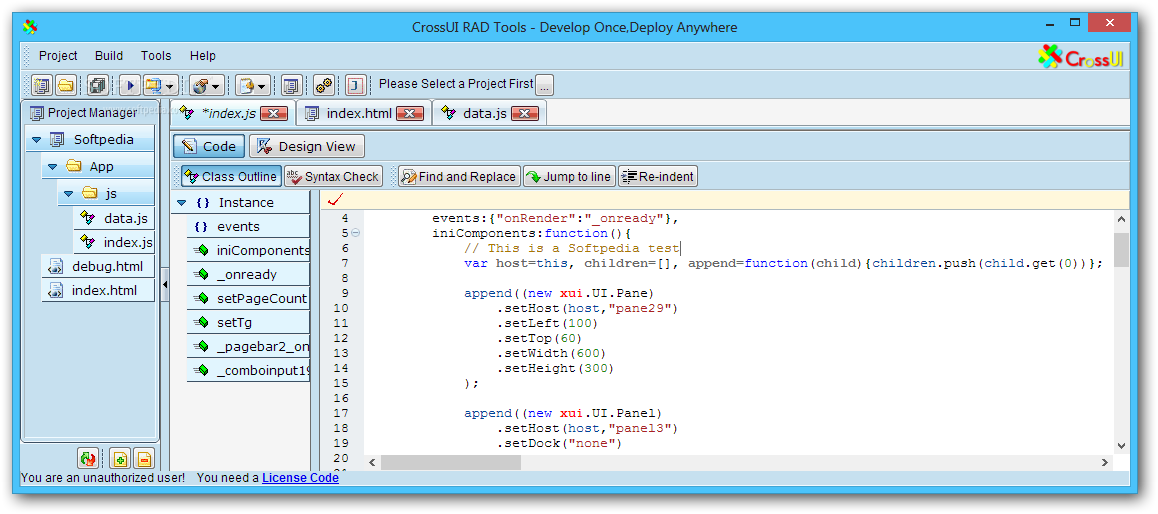This screenshot has width=1158, height=514.
Task: Click the Project Manager panel header icon
Action: coord(36,113)
